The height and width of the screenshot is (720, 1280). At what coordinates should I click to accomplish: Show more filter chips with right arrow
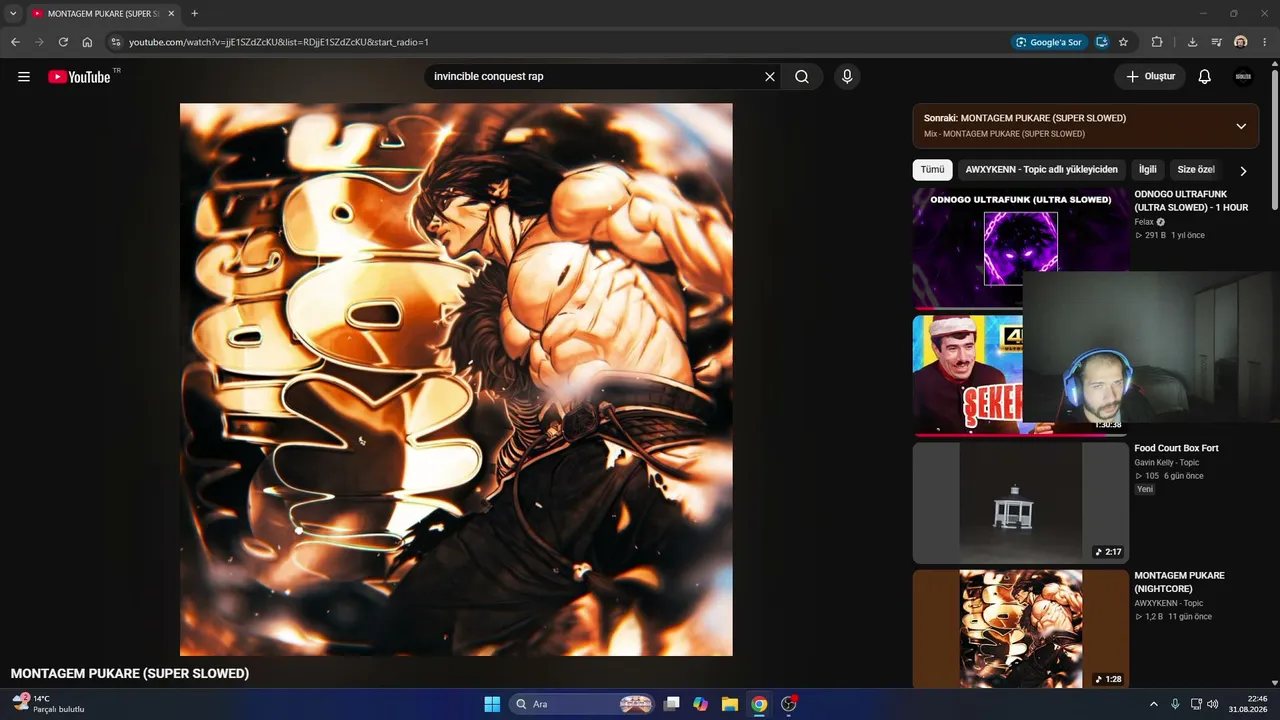point(1243,171)
